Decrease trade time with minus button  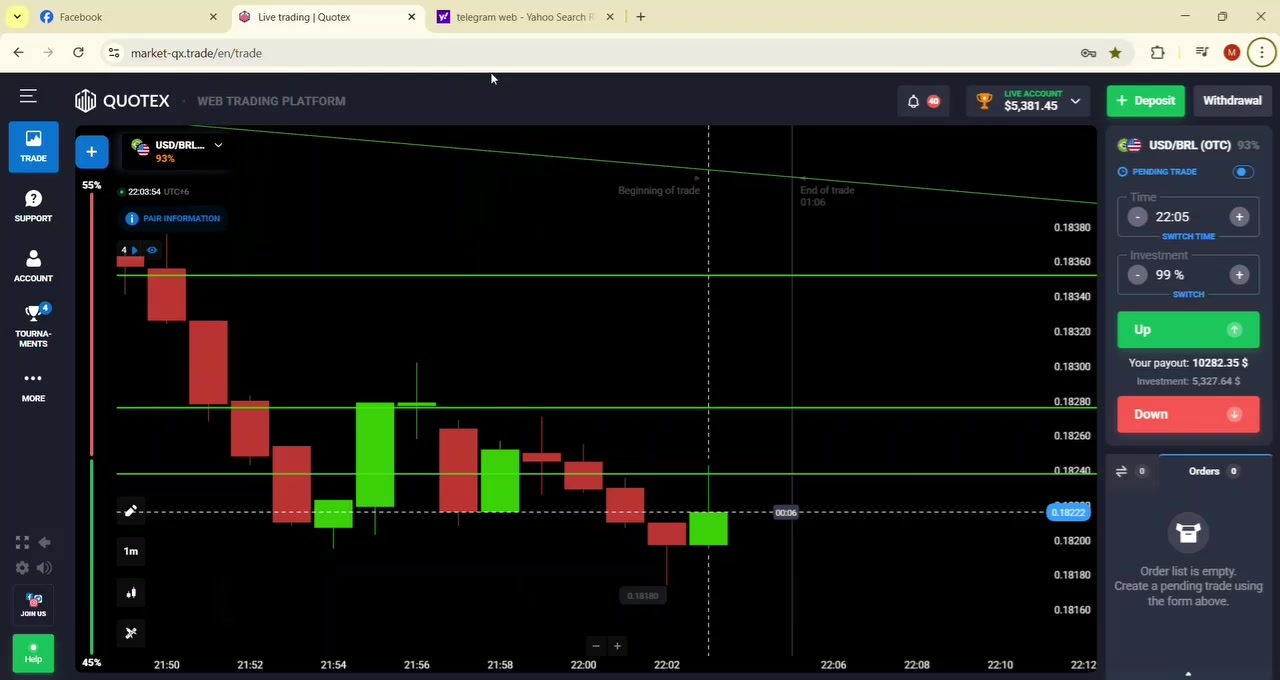click(1137, 217)
